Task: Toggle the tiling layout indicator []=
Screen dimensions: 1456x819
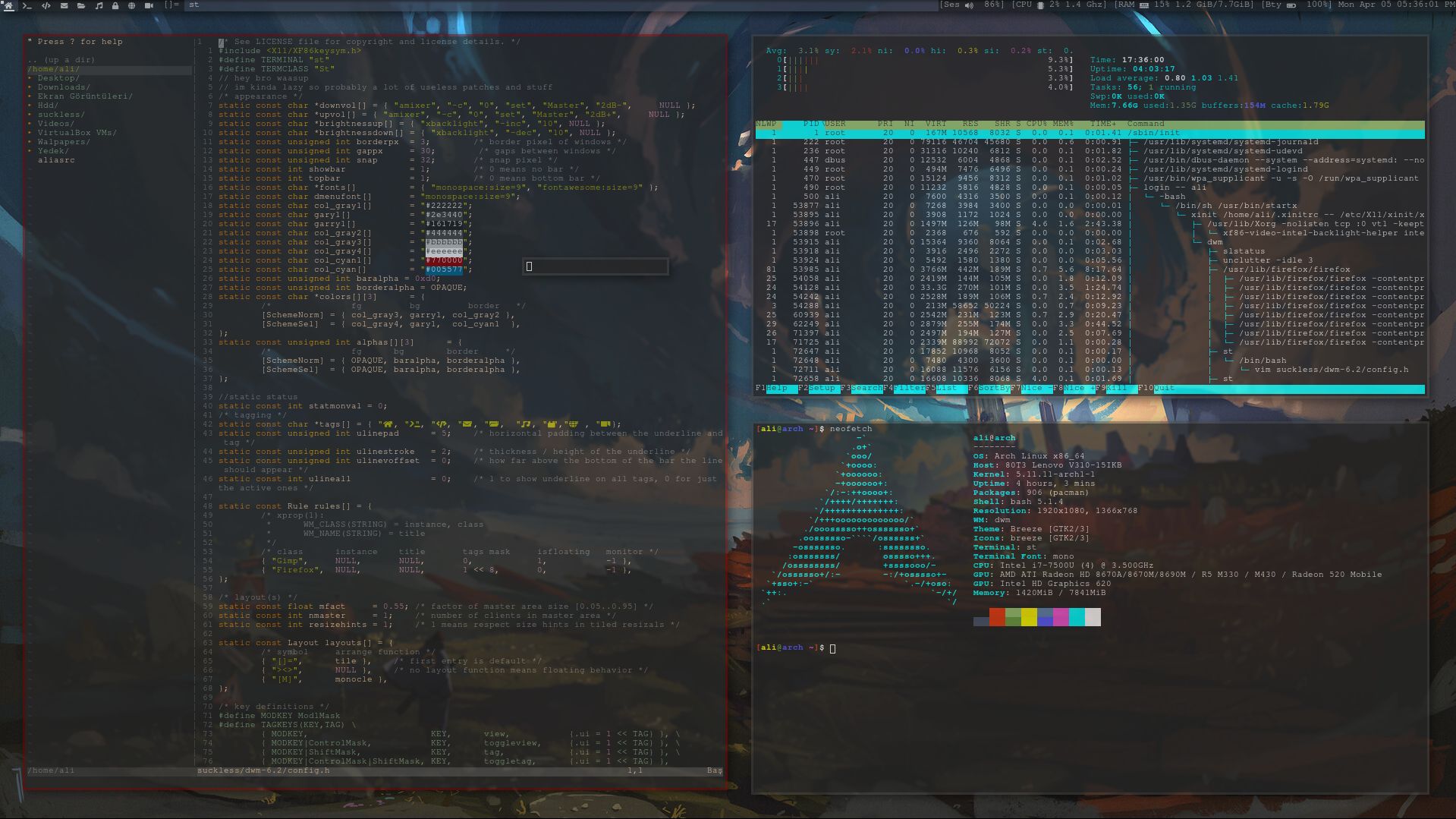Action: 171,5
